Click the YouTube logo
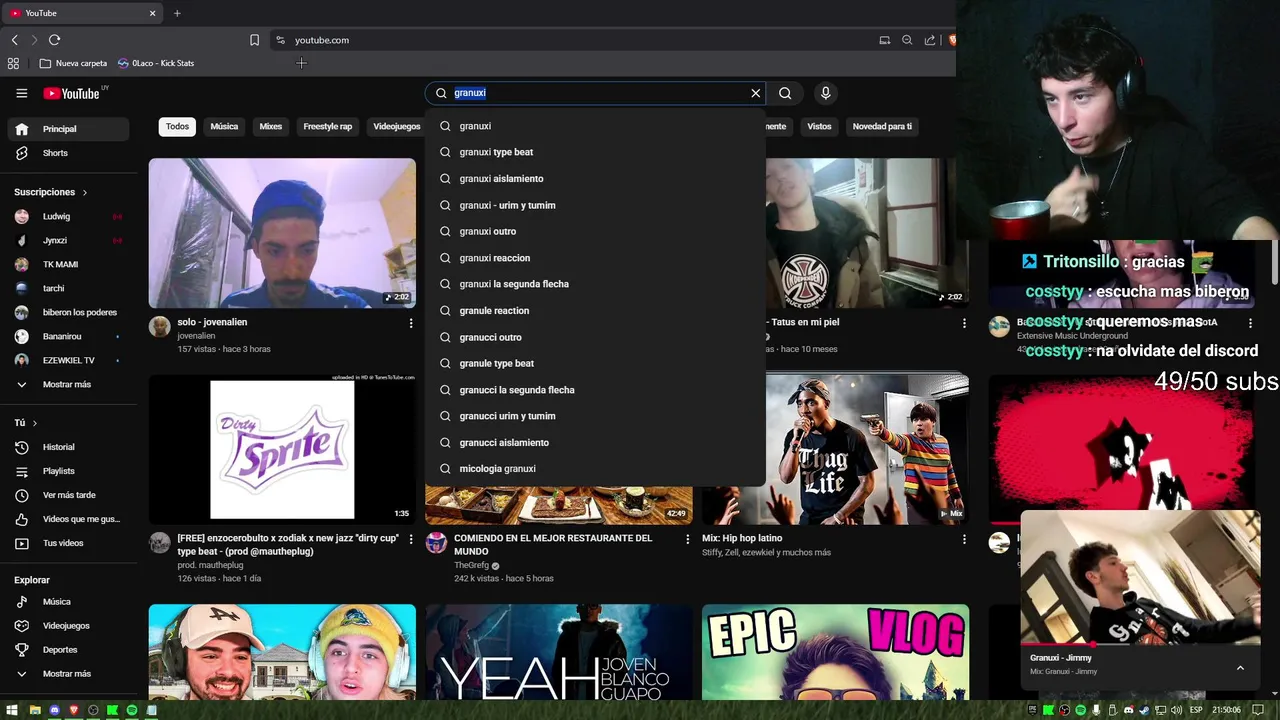1280x720 pixels. point(72,93)
